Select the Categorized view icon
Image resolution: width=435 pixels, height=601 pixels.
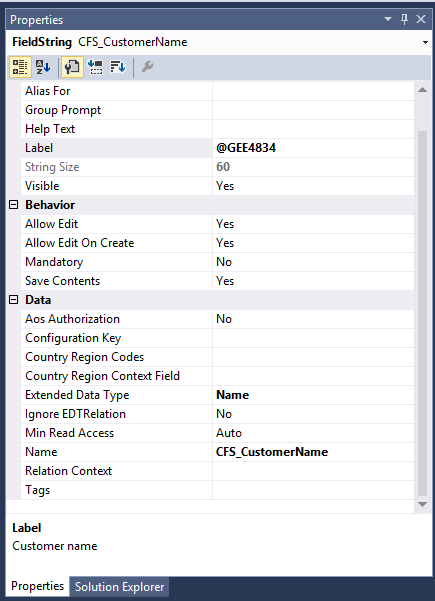point(20,67)
